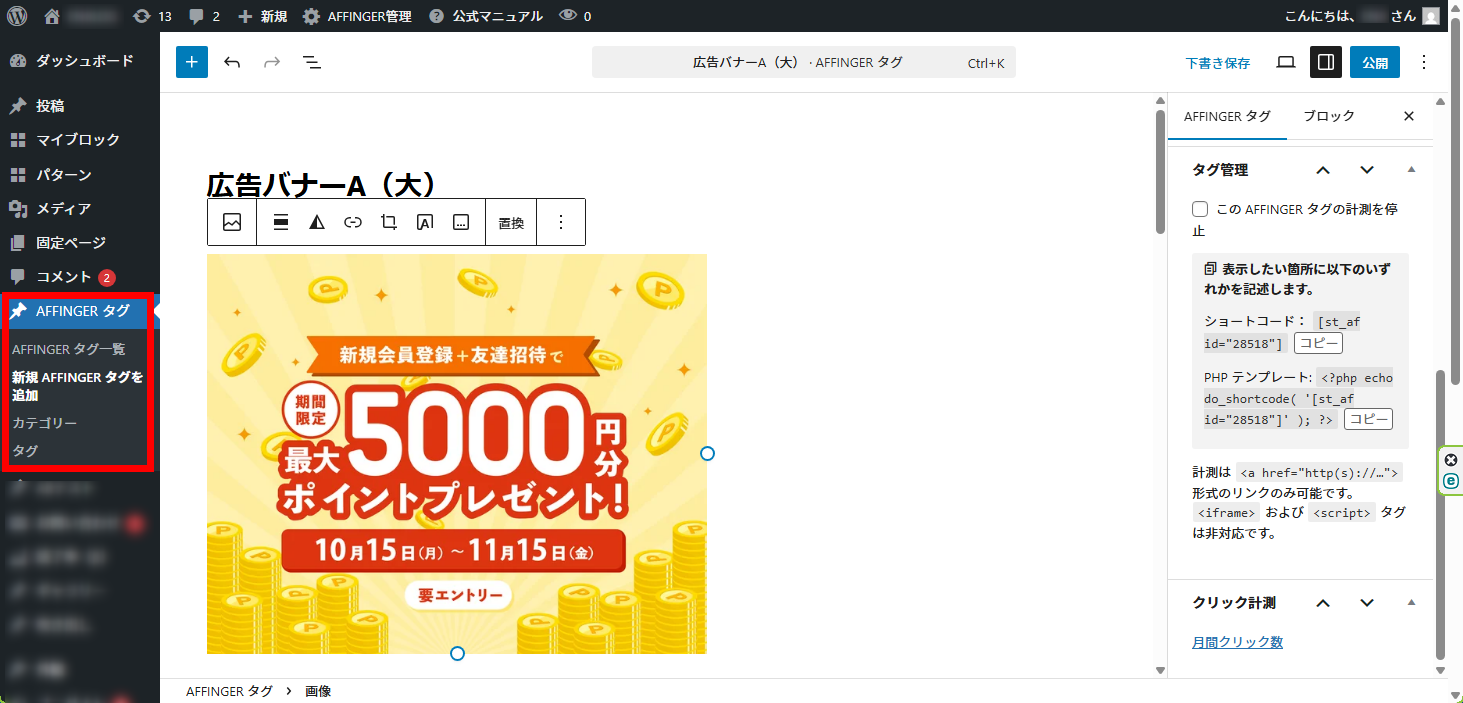Click the align icon in block toolbar
Screen dimensions: 1463x703
281,222
